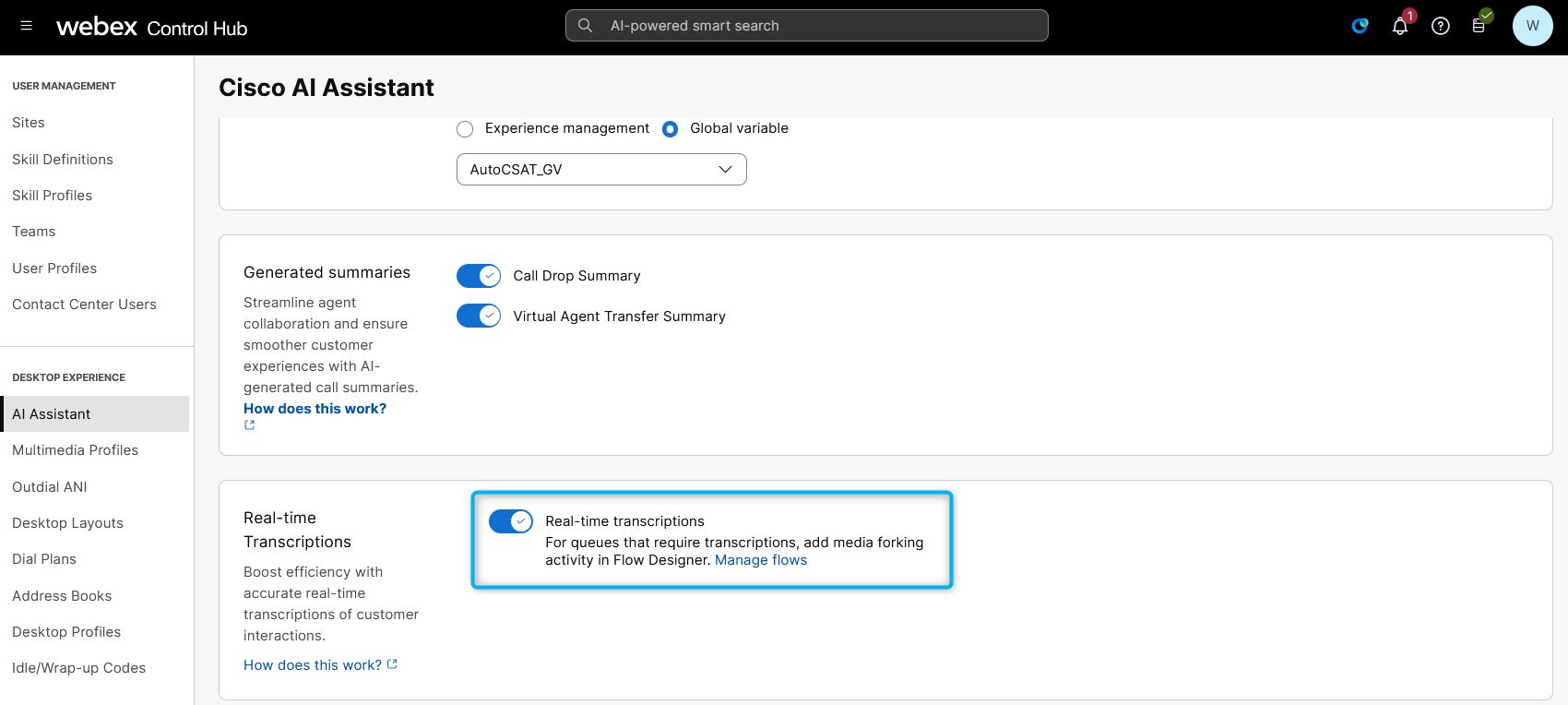Turn off Virtual Agent Transfer Summary

[x=479, y=317]
